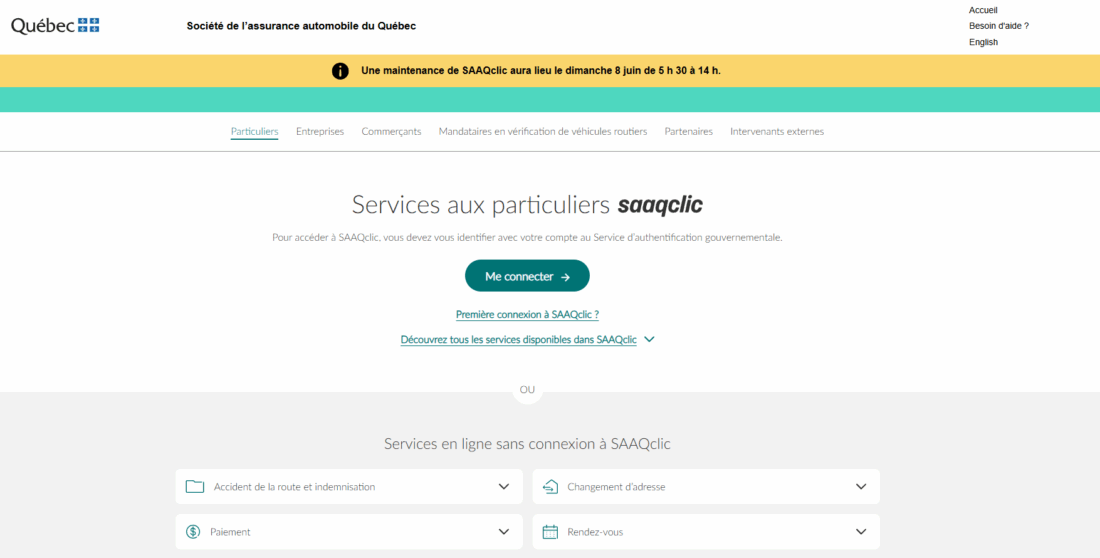Click the Québec government logo
Viewport: 1100px width, 558px height.
55,26
